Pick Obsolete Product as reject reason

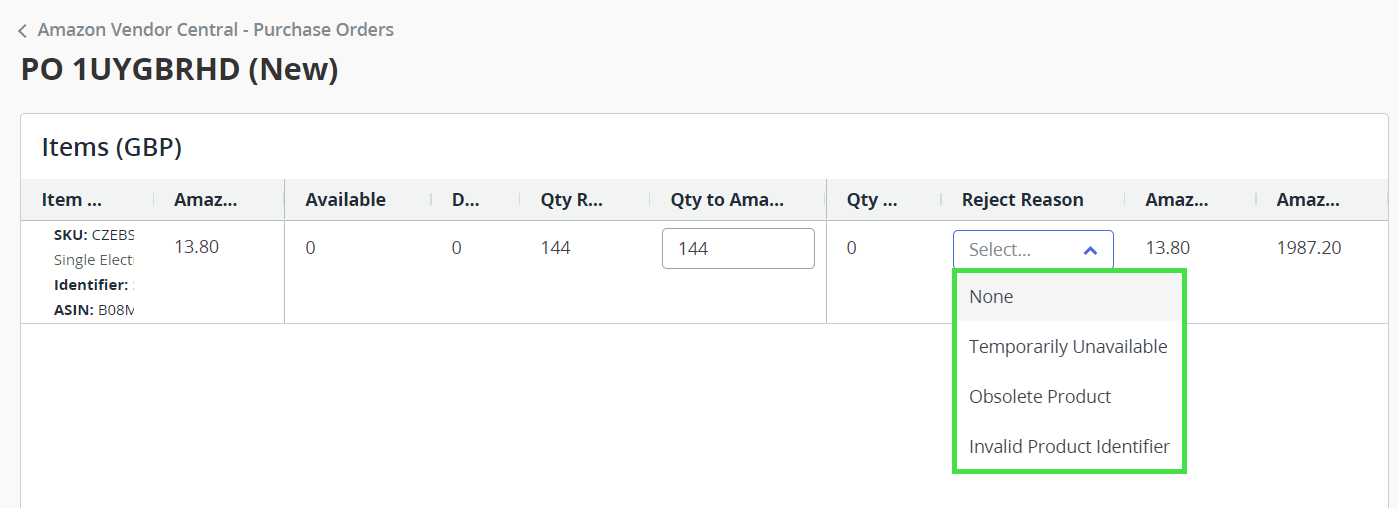click(1040, 397)
